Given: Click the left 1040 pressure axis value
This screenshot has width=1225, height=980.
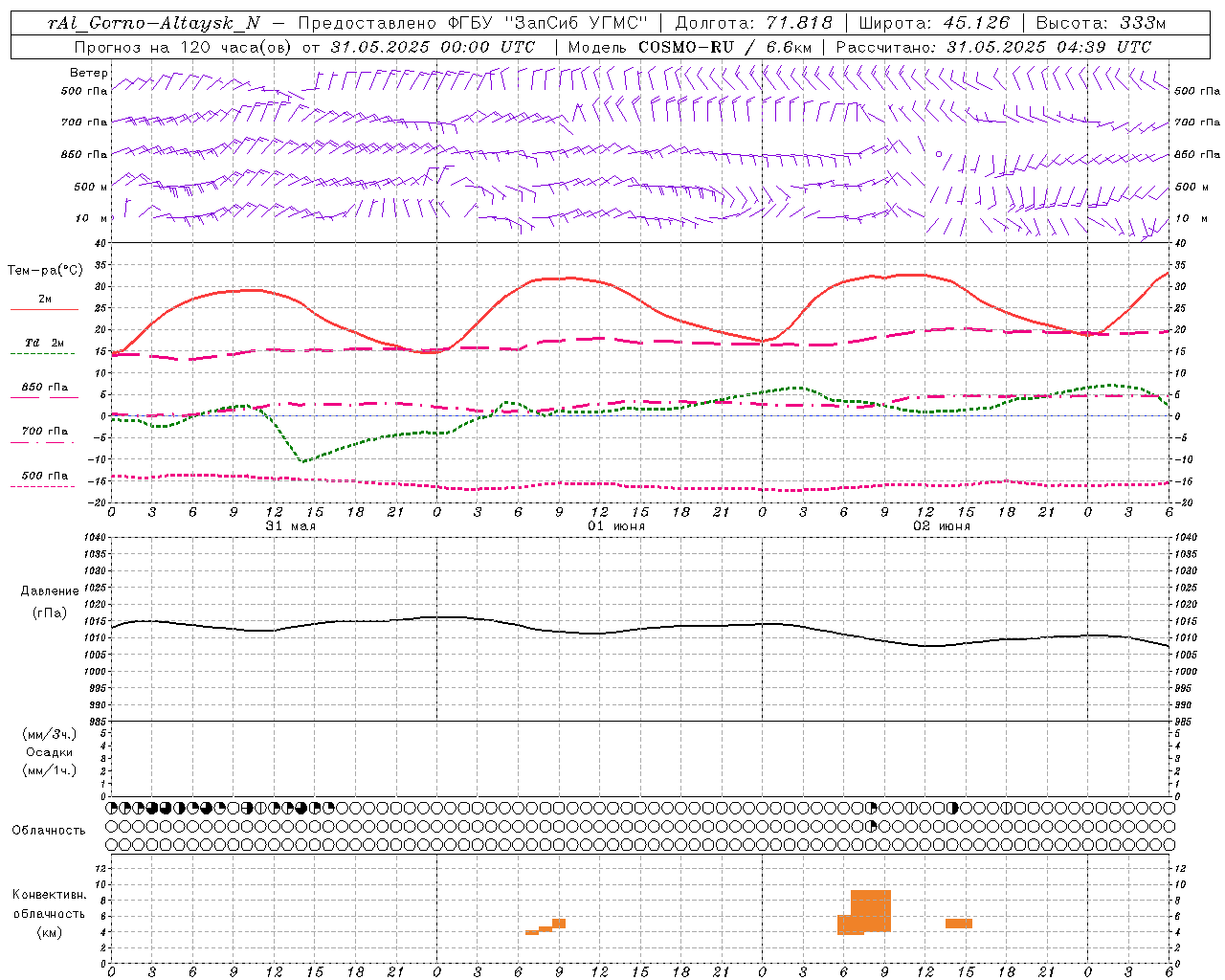Looking at the screenshot, I should [x=97, y=538].
